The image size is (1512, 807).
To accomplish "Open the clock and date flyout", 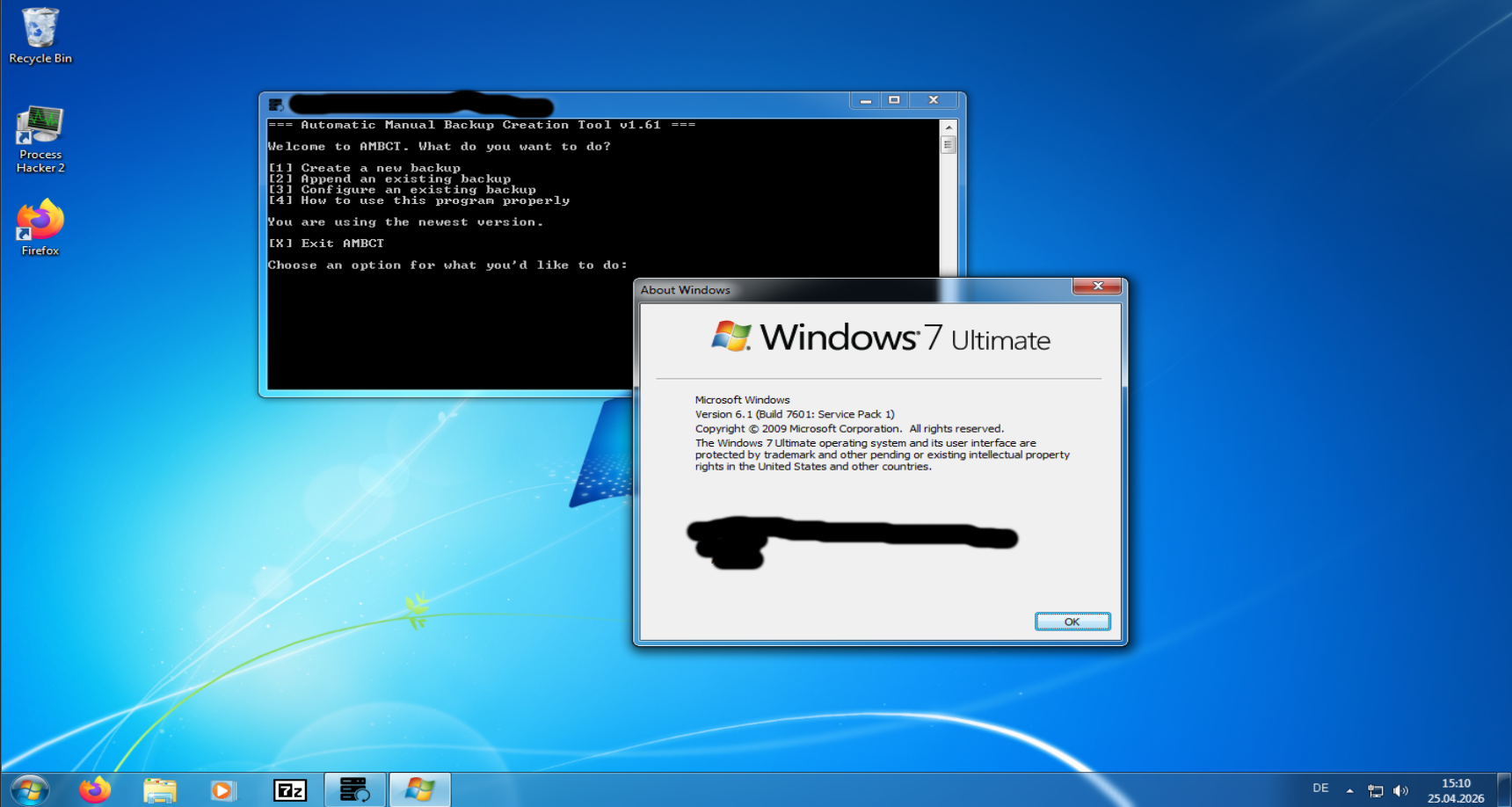I will [x=1456, y=790].
